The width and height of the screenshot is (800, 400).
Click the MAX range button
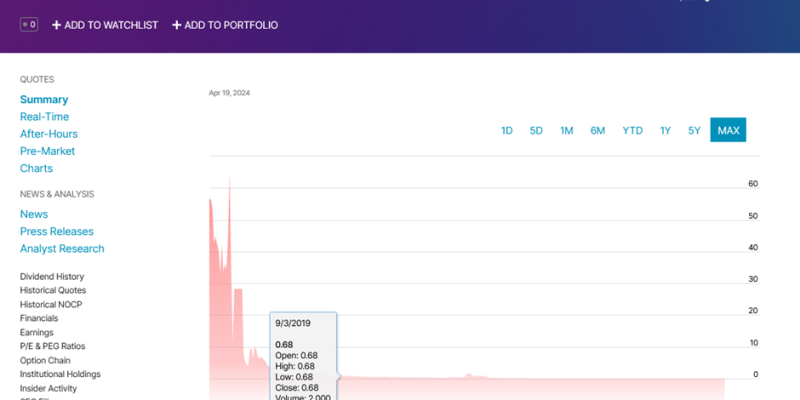pyautogui.click(x=728, y=130)
